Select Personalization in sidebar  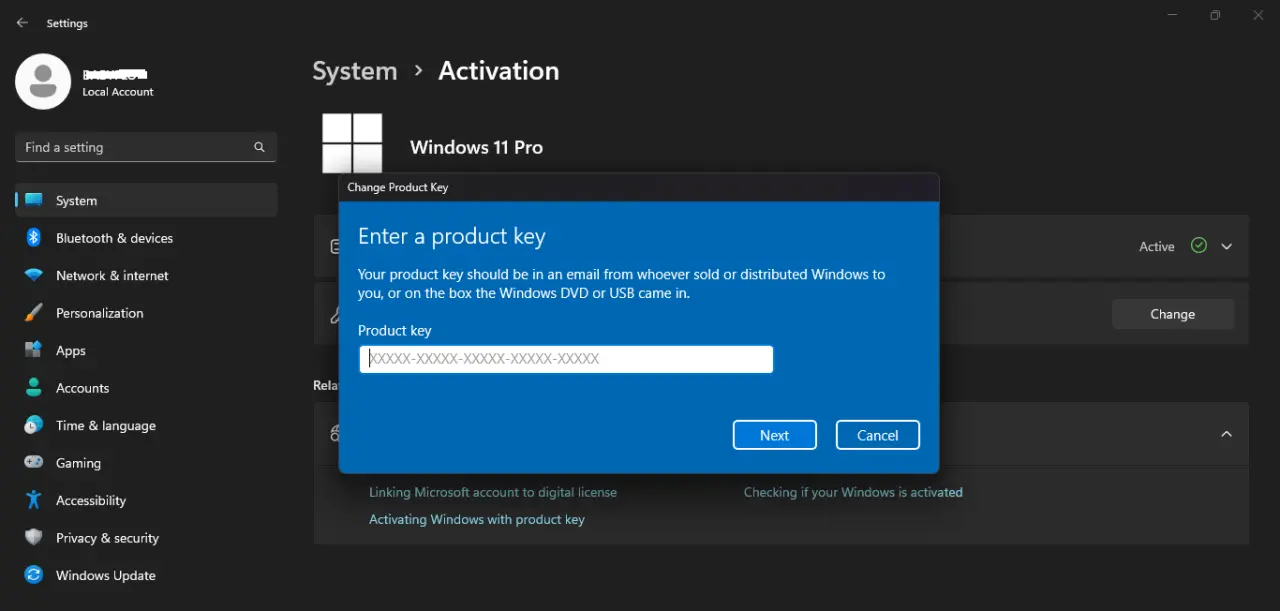click(x=146, y=313)
